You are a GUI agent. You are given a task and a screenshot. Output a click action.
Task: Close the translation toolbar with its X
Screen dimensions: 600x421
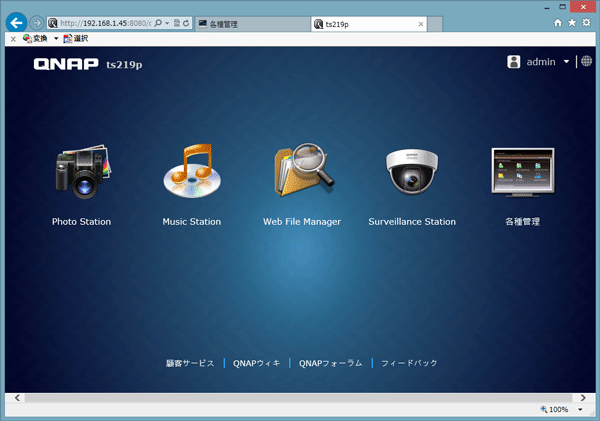click(13, 39)
